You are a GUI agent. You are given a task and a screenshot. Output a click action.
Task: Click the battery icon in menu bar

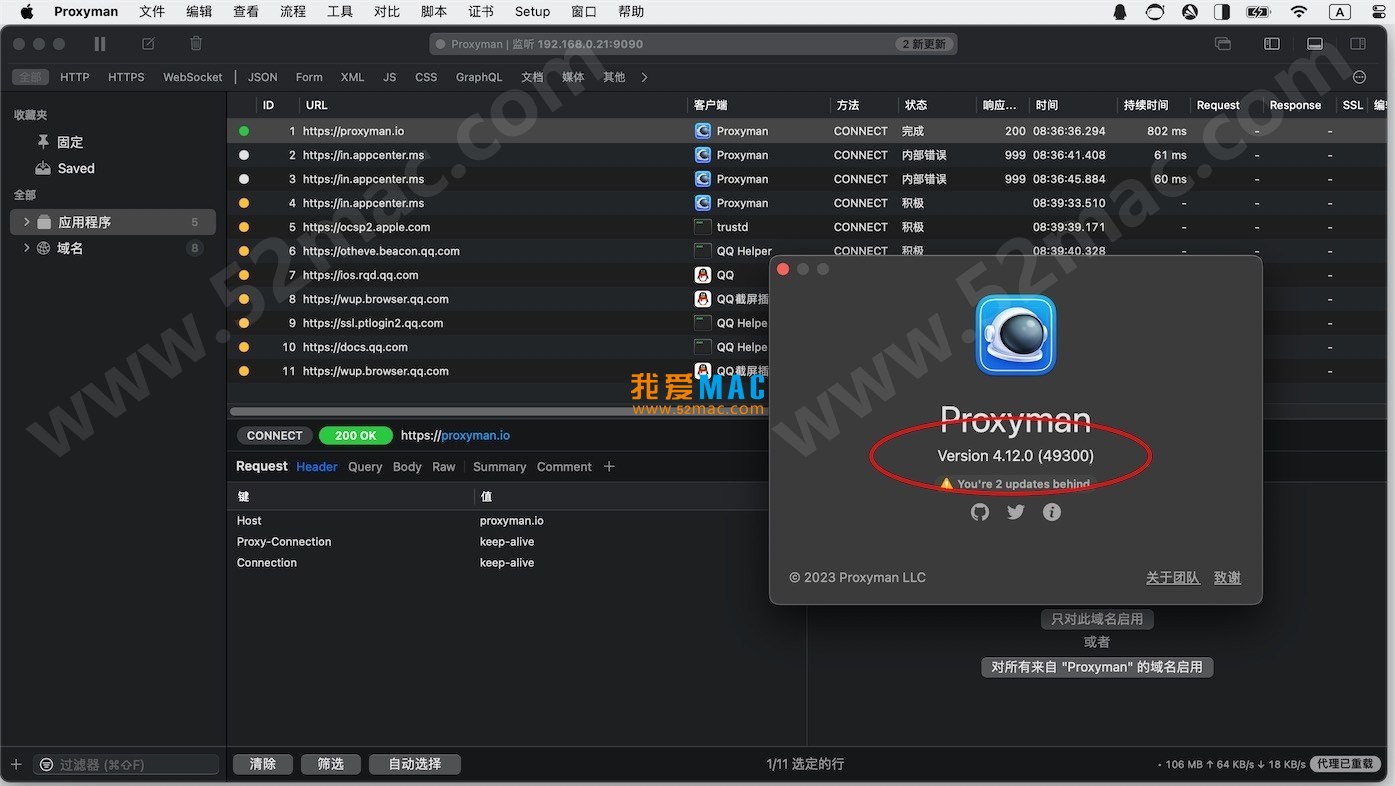[1258, 12]
